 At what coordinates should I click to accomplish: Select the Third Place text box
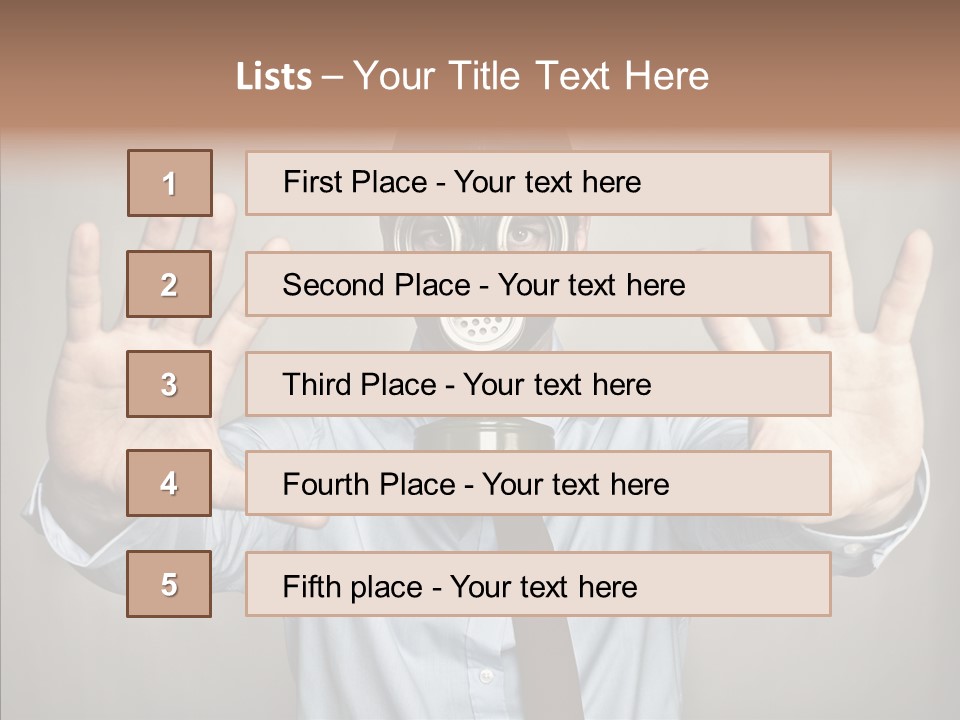point(538,384)
